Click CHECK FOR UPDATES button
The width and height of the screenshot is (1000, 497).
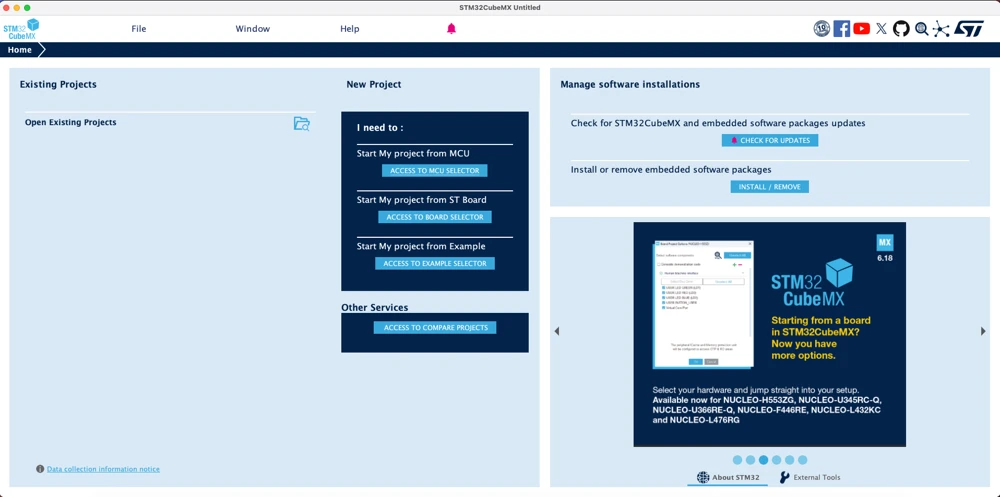[x=770, y=140]
